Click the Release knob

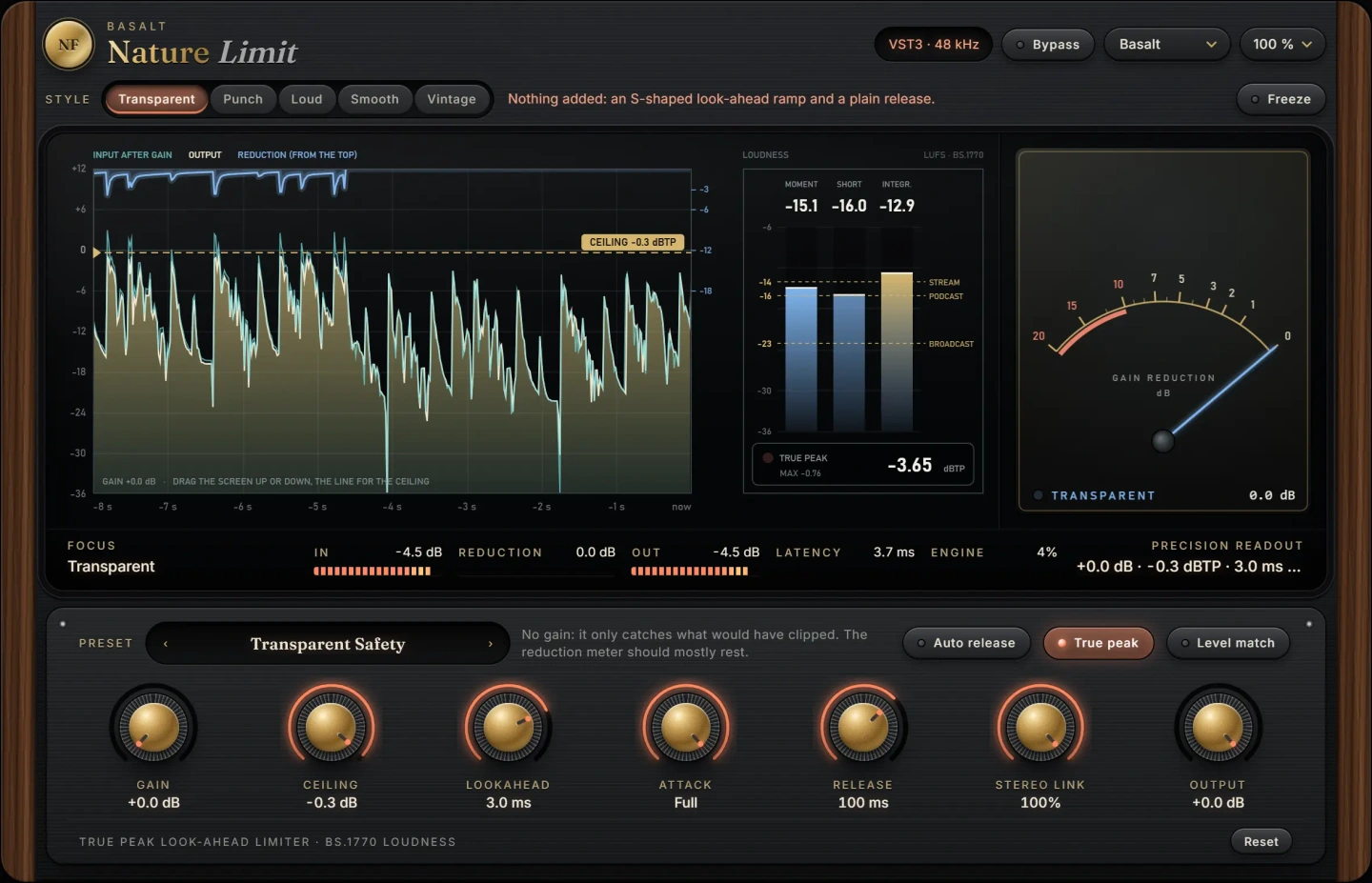pyautogui.click(x=863, y=728)
